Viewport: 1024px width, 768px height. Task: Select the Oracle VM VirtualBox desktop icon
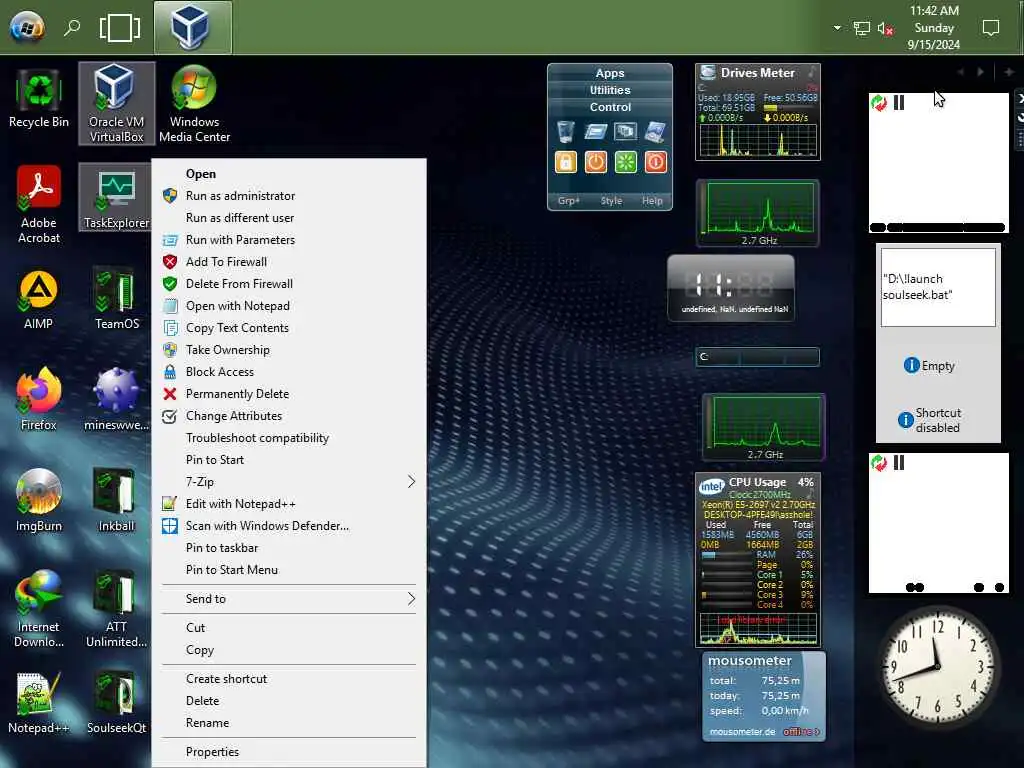[x=116, y=103]
